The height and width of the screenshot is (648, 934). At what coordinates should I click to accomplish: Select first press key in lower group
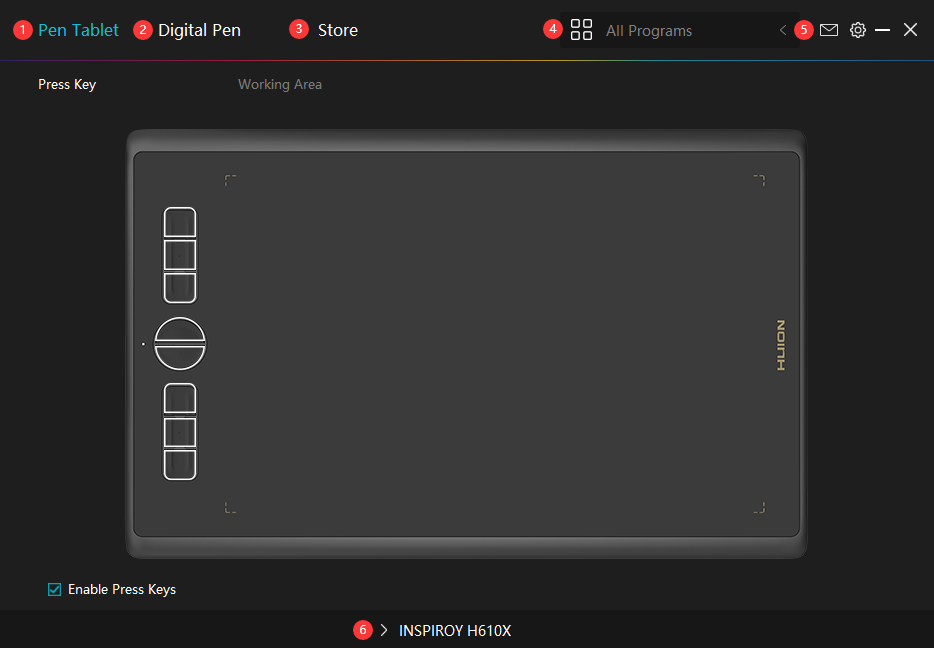click(180, 399)
